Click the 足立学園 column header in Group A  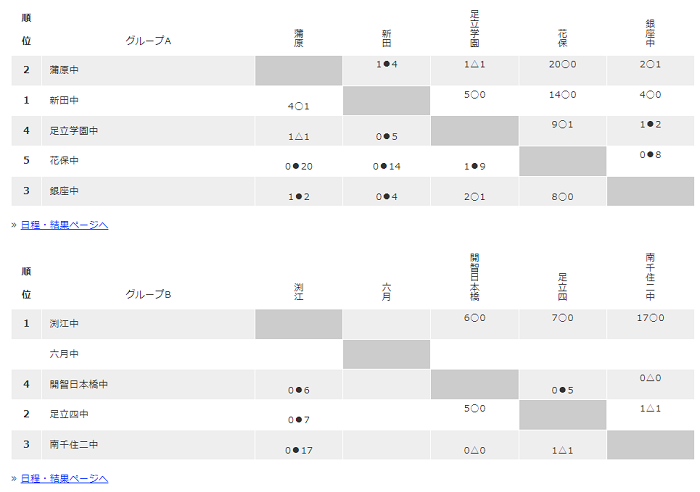click(x=475, y=29)
